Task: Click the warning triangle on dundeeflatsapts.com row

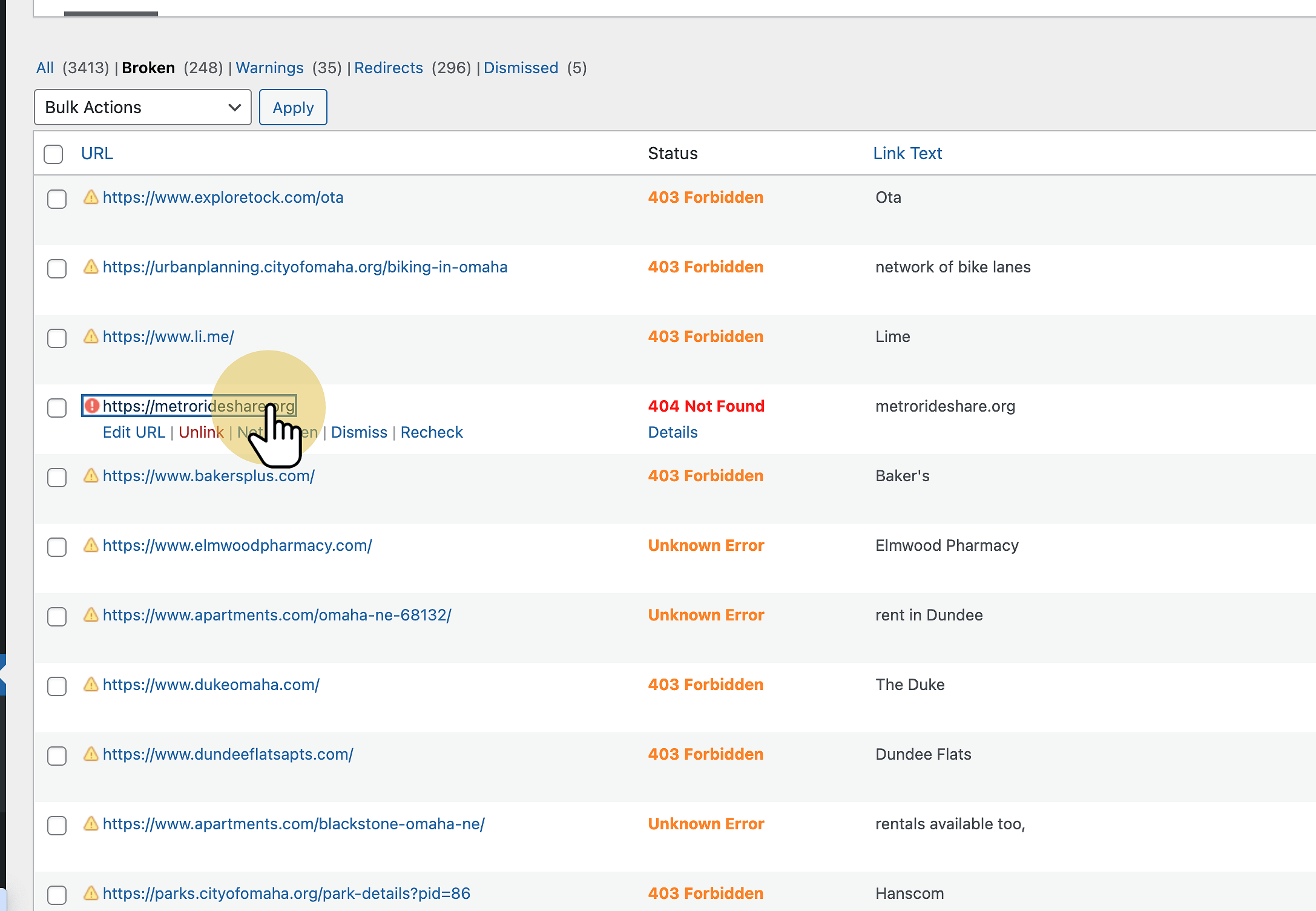Action: tap(91, 754)
